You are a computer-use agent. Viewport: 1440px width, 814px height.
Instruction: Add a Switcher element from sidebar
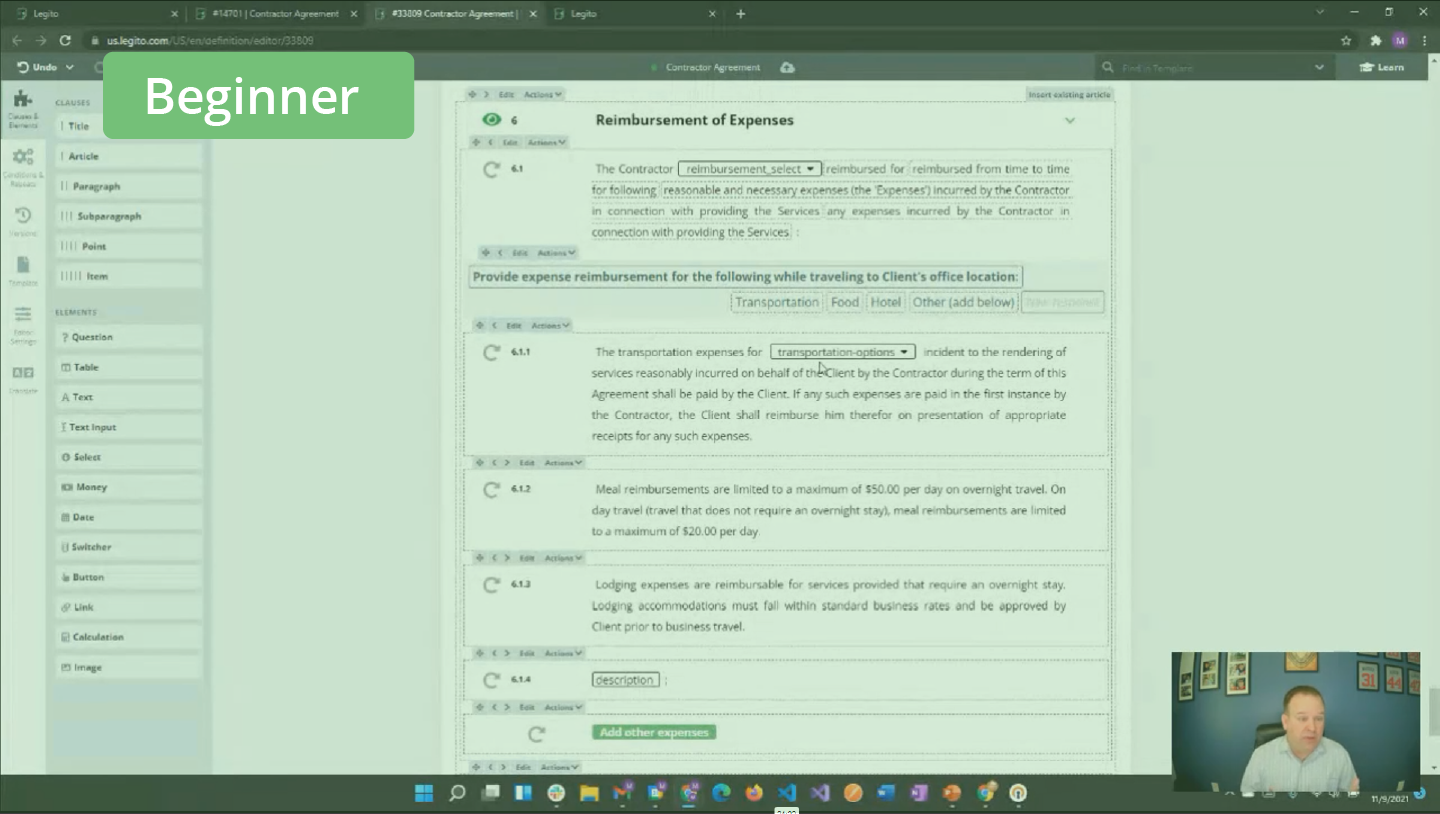[130, 547]
